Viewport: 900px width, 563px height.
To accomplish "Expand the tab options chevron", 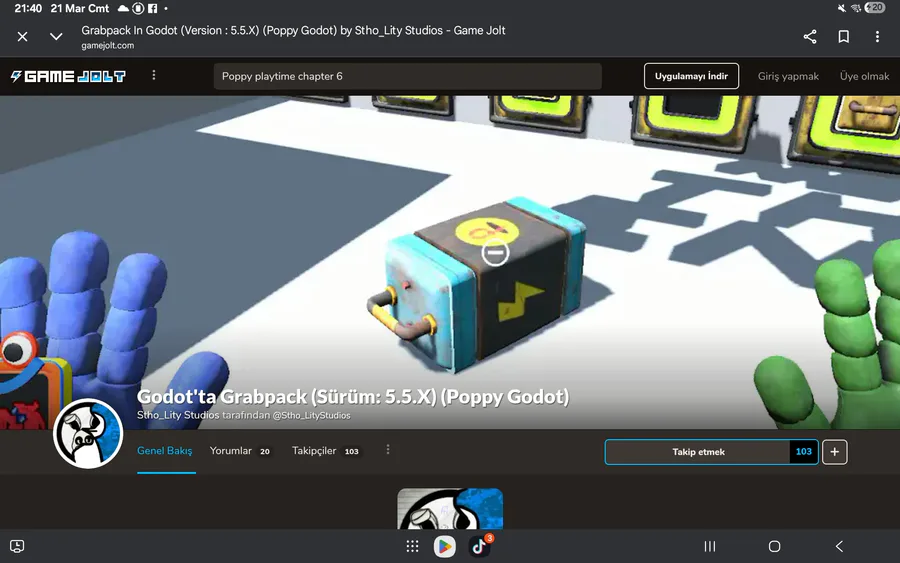I will [x=56, y=37].
